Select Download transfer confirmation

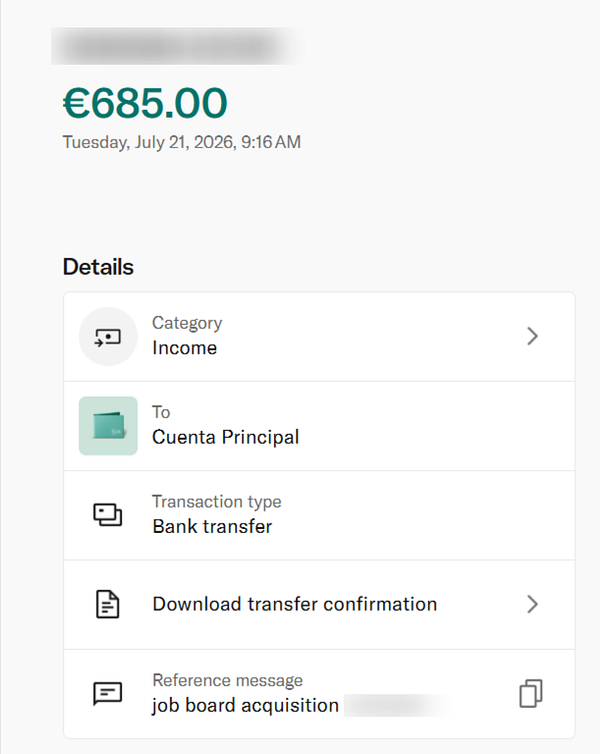click(x=319, y=604)
